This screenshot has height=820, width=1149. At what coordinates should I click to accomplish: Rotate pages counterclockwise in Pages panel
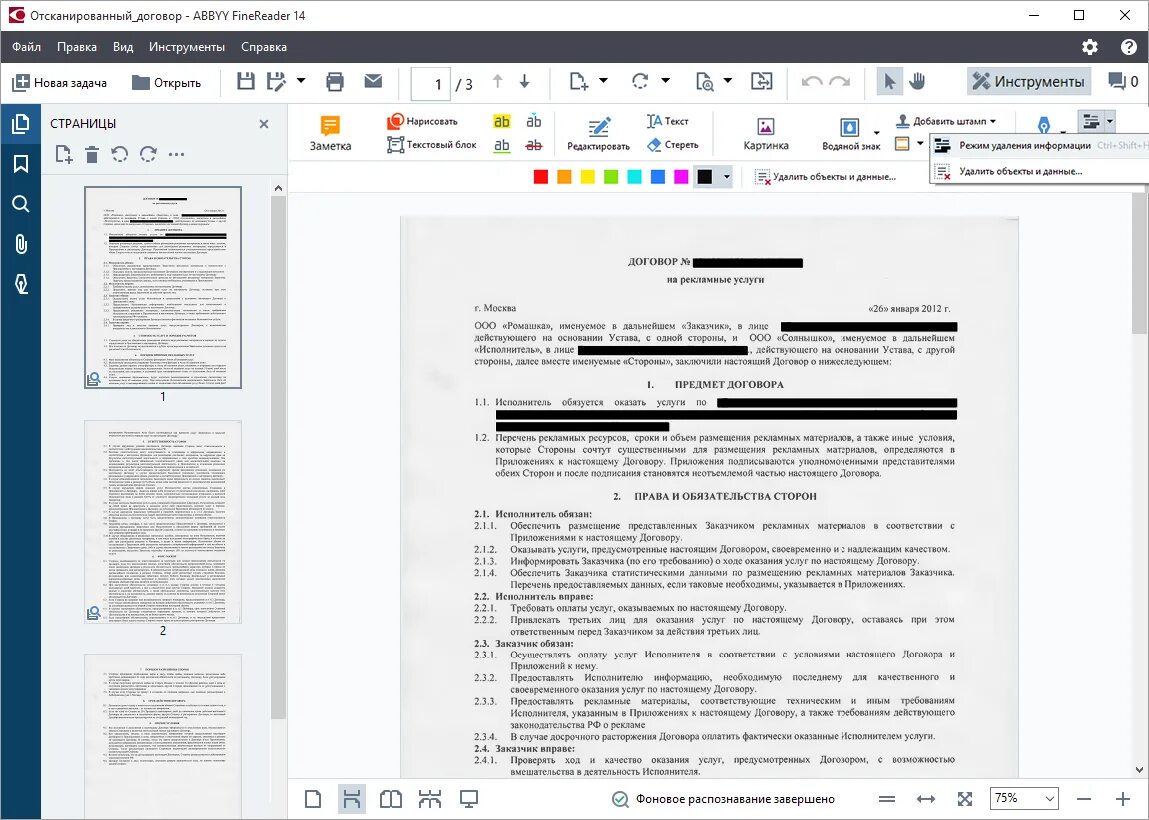tap(119, 155)
